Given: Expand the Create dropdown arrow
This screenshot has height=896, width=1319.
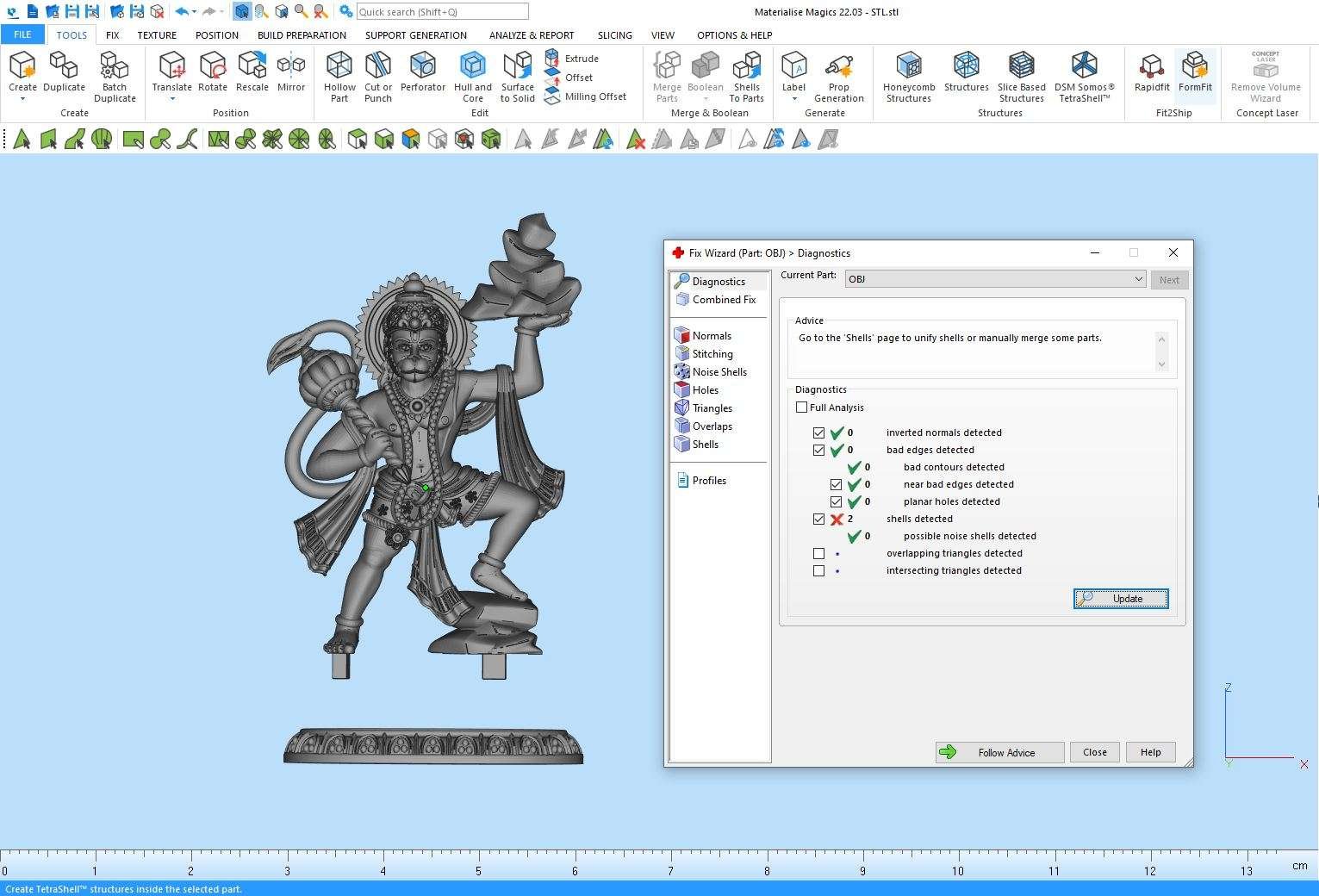Looking at the screenshot, I should (x=22, y=99).
